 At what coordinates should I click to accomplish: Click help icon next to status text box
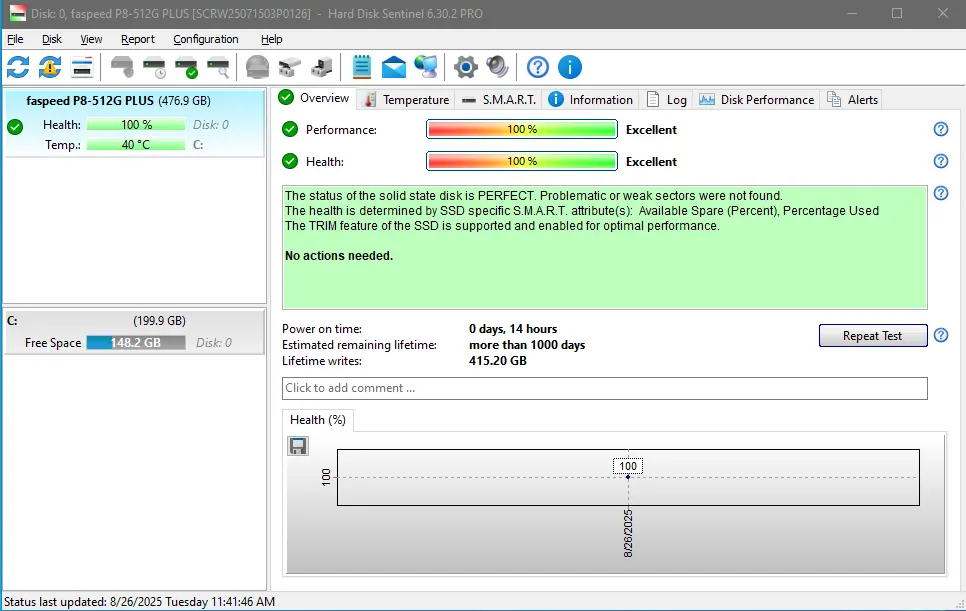(941, 193)
